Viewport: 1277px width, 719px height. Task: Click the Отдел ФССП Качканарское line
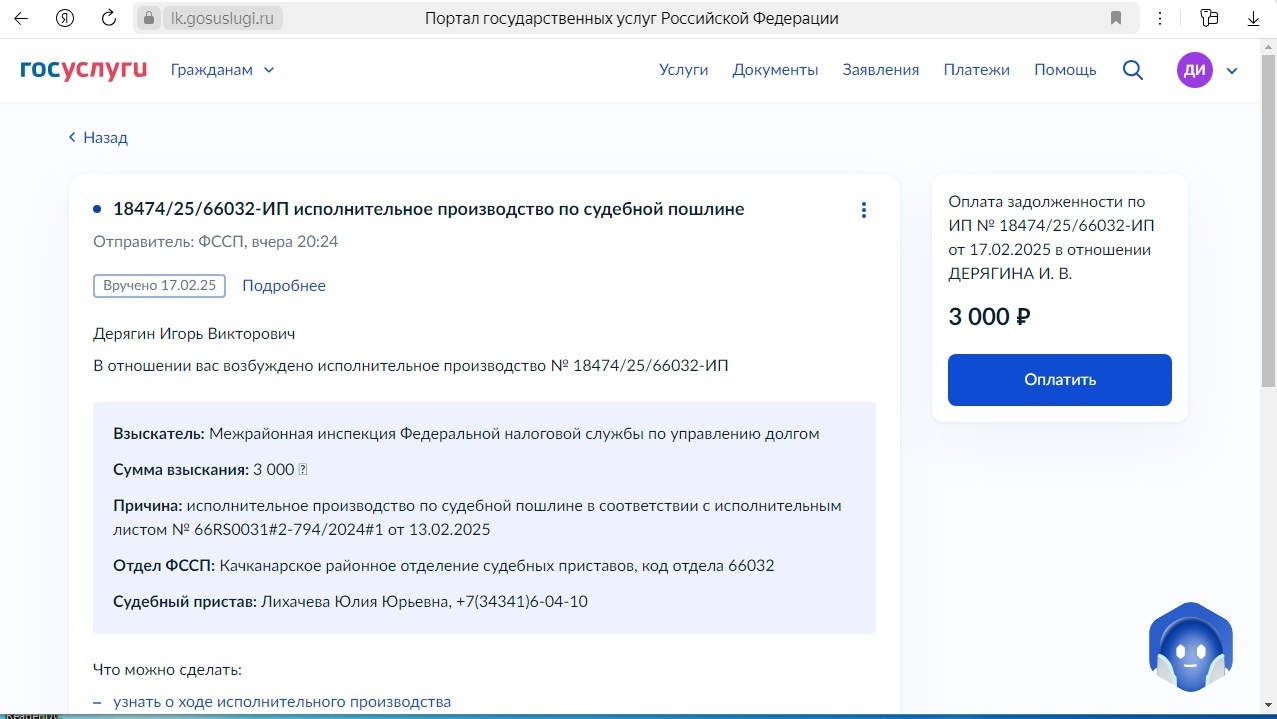[444, 566]
